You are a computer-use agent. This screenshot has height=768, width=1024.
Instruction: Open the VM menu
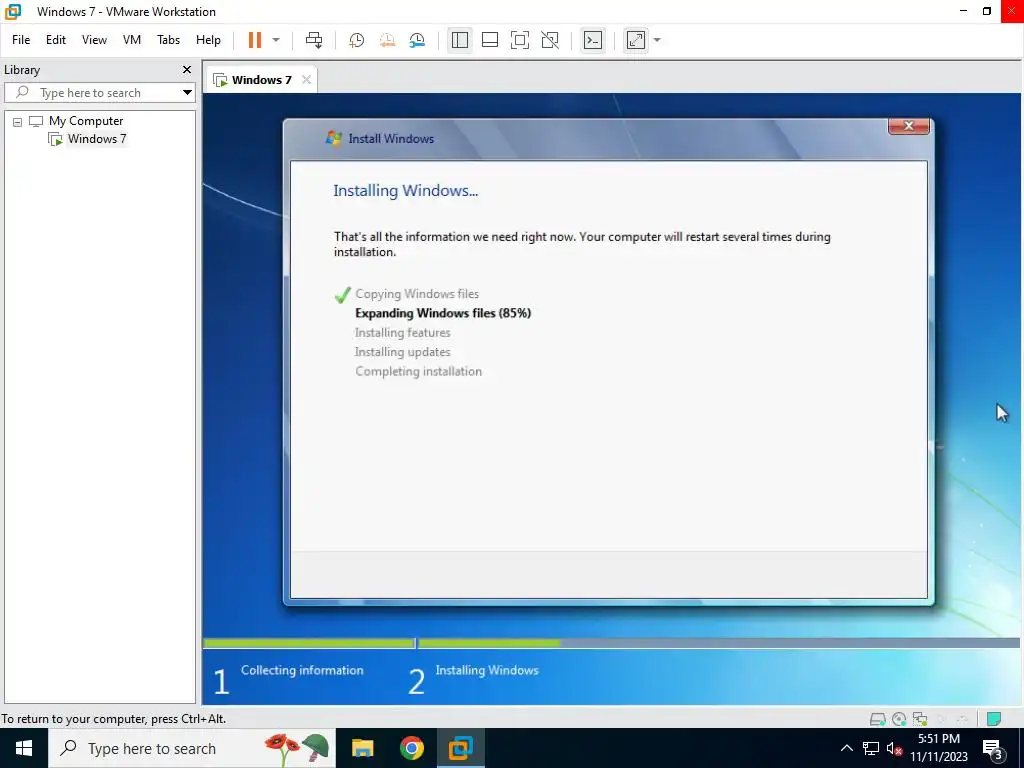pyautogui.click(x=132, y=40)
